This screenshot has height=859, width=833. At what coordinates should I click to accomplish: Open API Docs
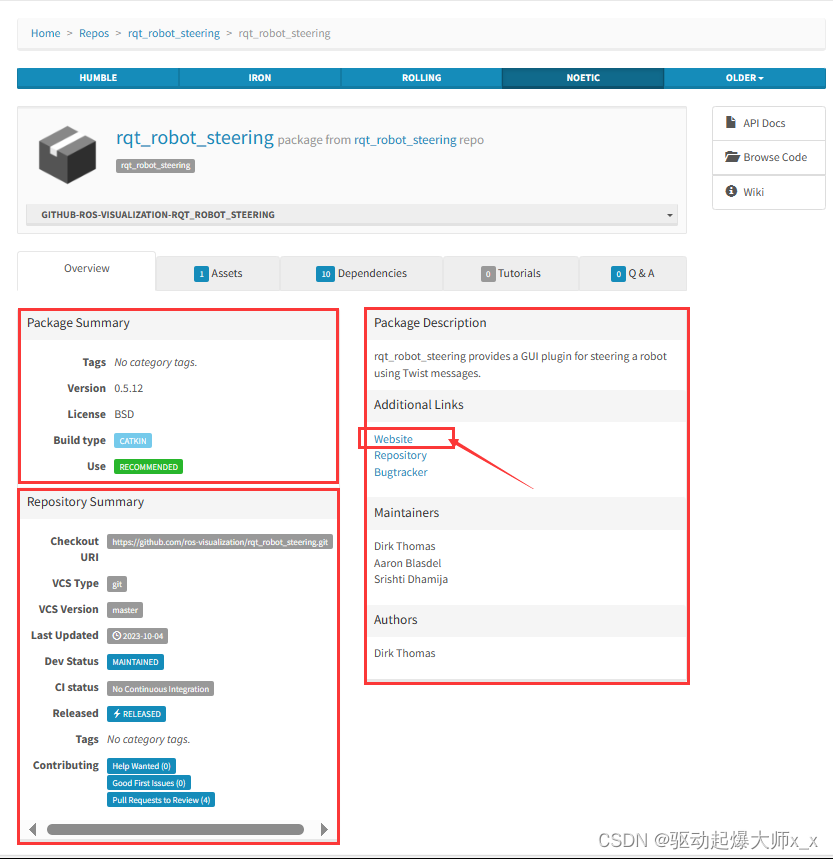click(x=768, y=123)
